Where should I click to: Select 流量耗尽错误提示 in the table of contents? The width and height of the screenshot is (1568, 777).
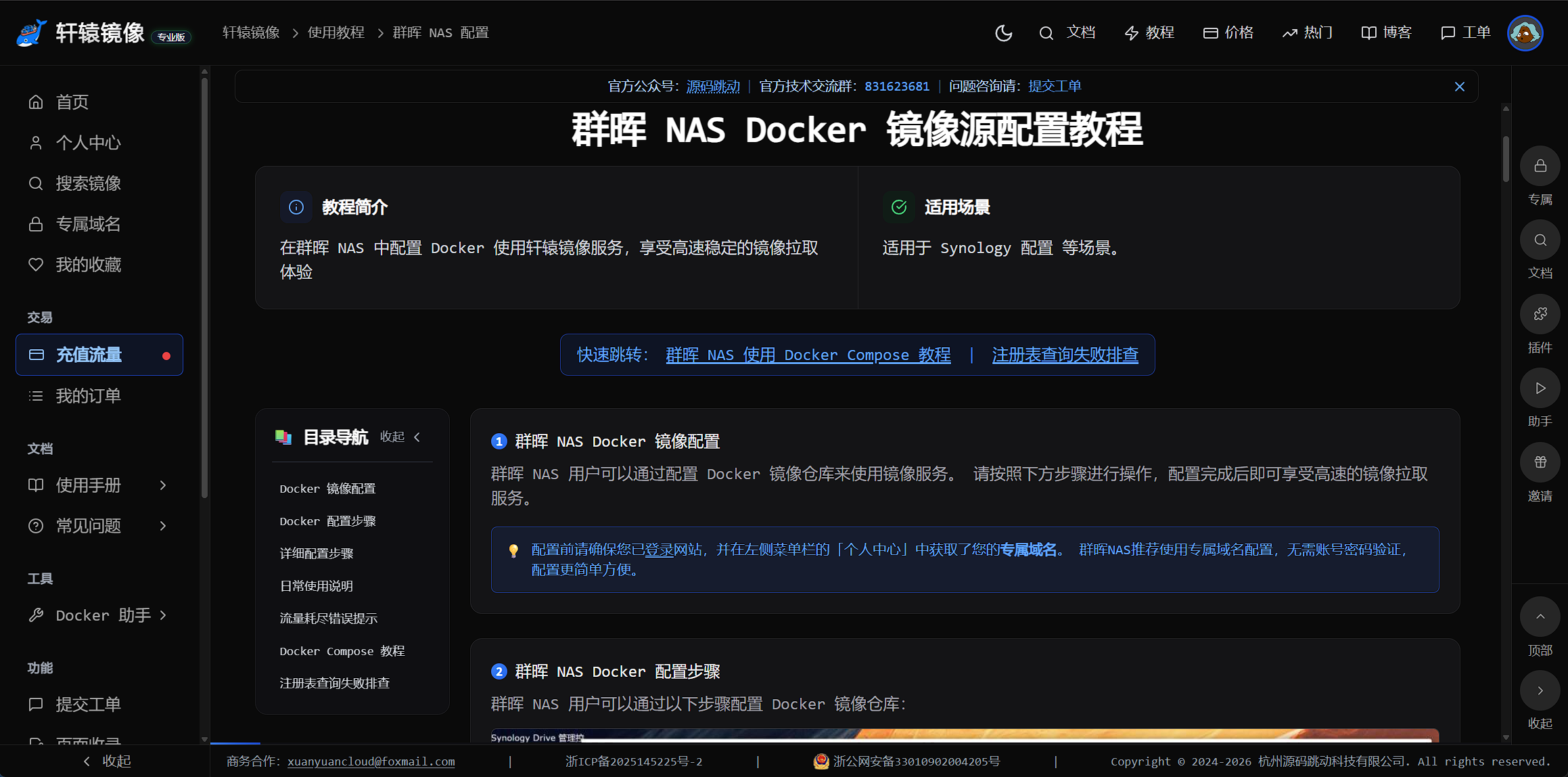[x=329, y=619]
